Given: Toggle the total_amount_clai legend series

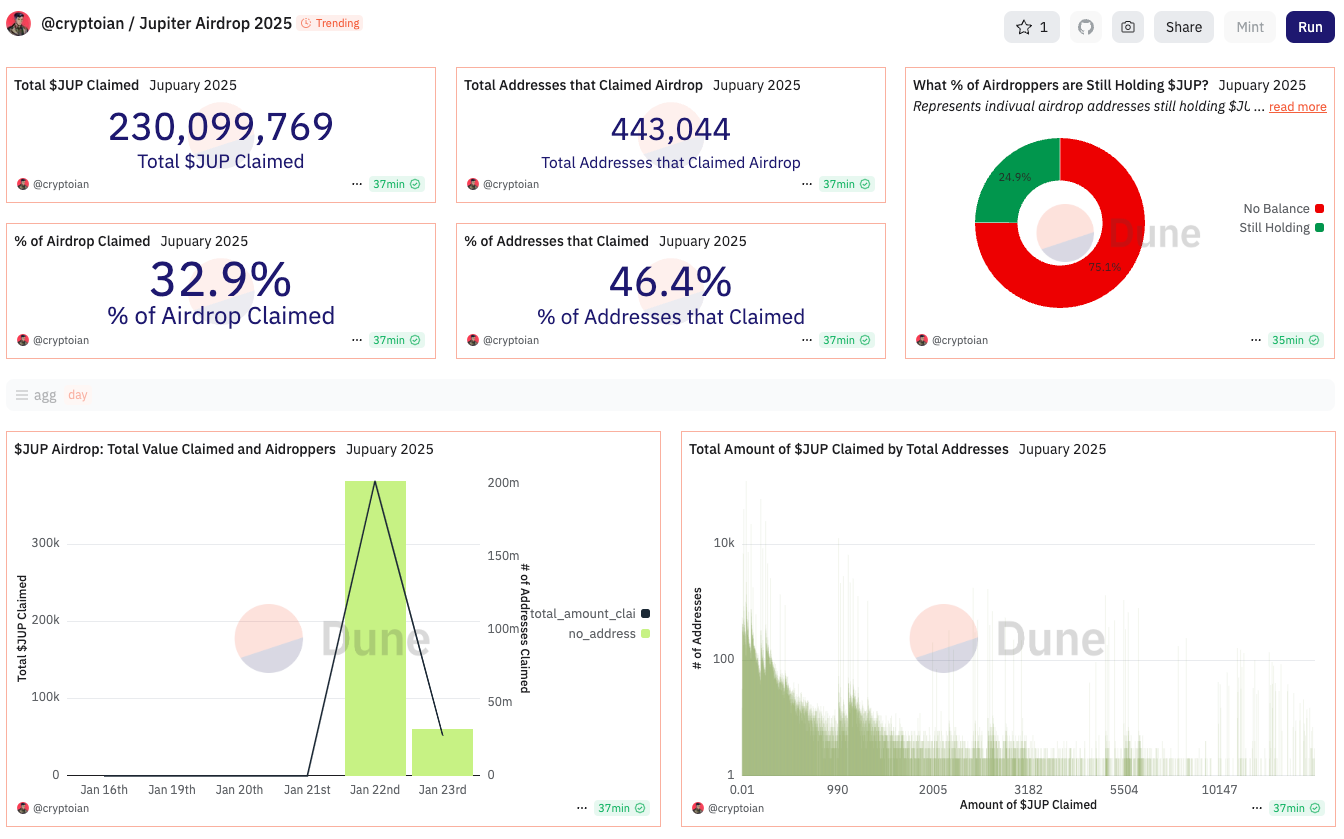Looking at the screenshot, I should point(590,614).
